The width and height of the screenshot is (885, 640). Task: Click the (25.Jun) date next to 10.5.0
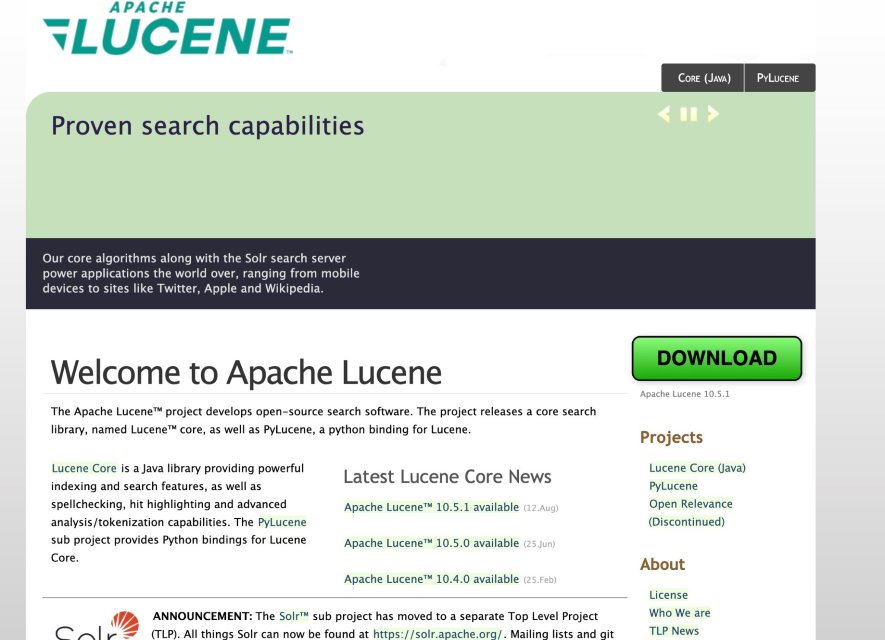[539, 544]
